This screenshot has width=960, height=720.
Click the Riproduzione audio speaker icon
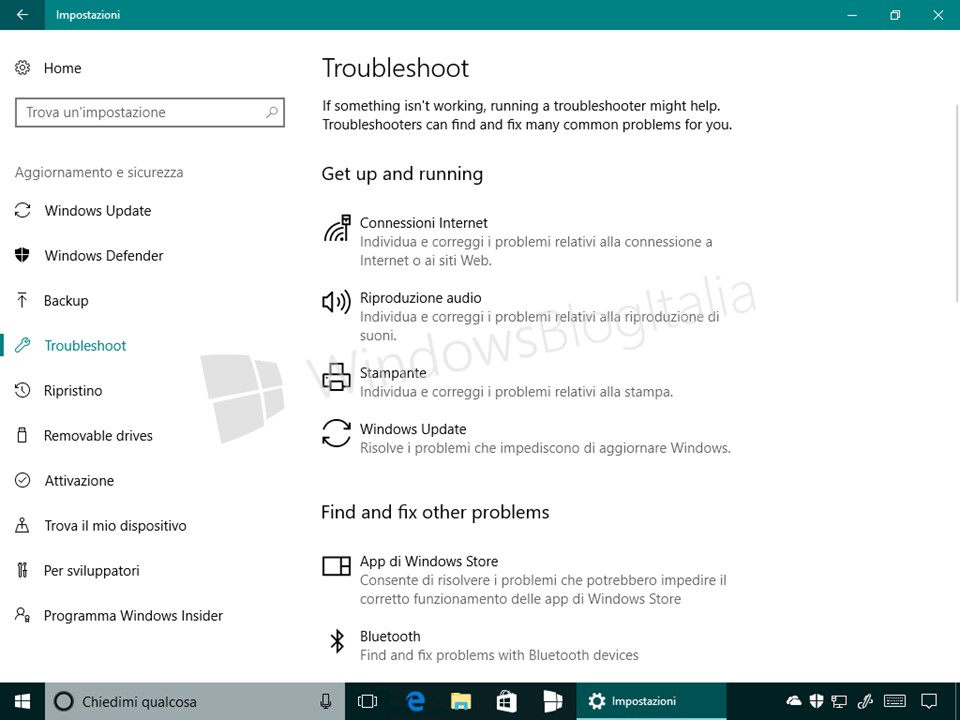pos(337,302)
